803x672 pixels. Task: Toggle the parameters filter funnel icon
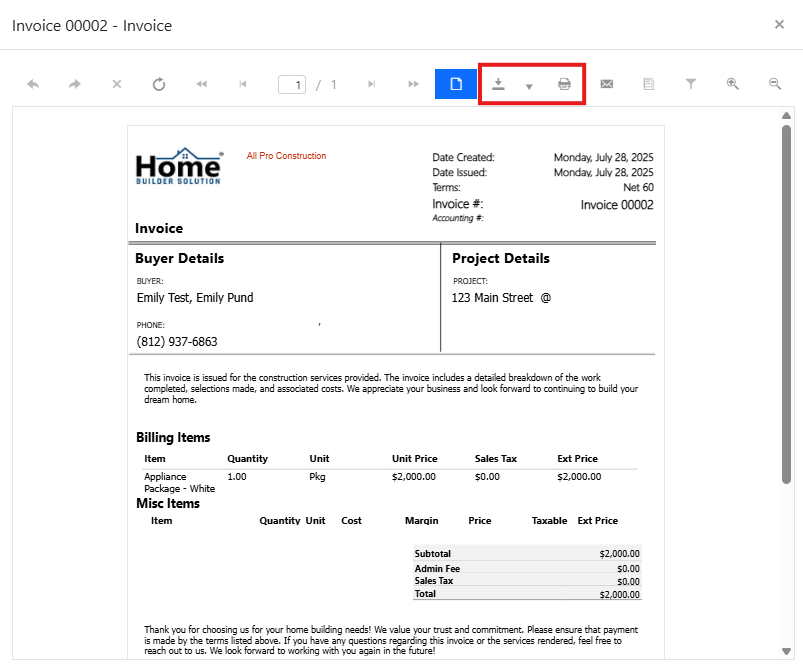691,84
